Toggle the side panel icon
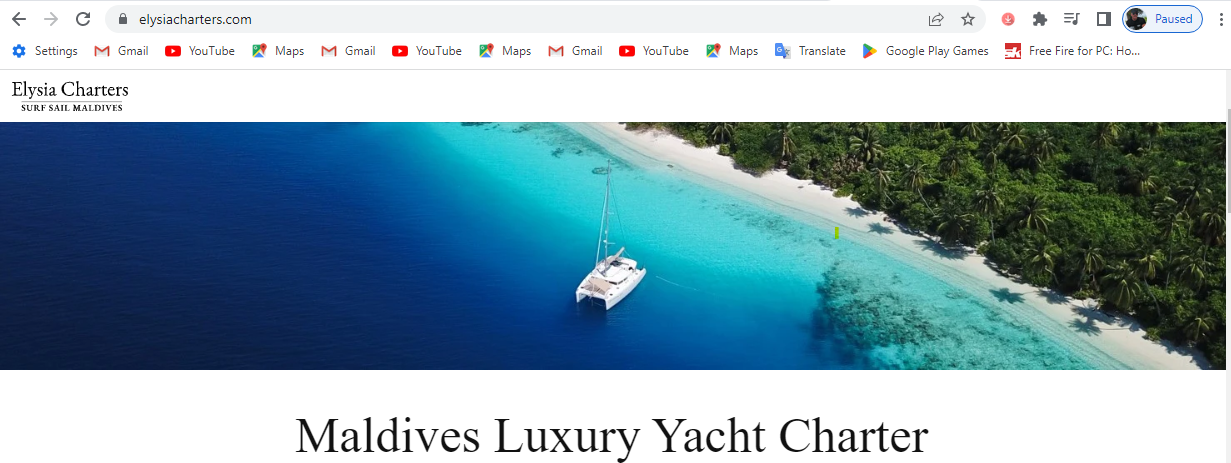The image size is (1231, 463). click(1104, 19)
